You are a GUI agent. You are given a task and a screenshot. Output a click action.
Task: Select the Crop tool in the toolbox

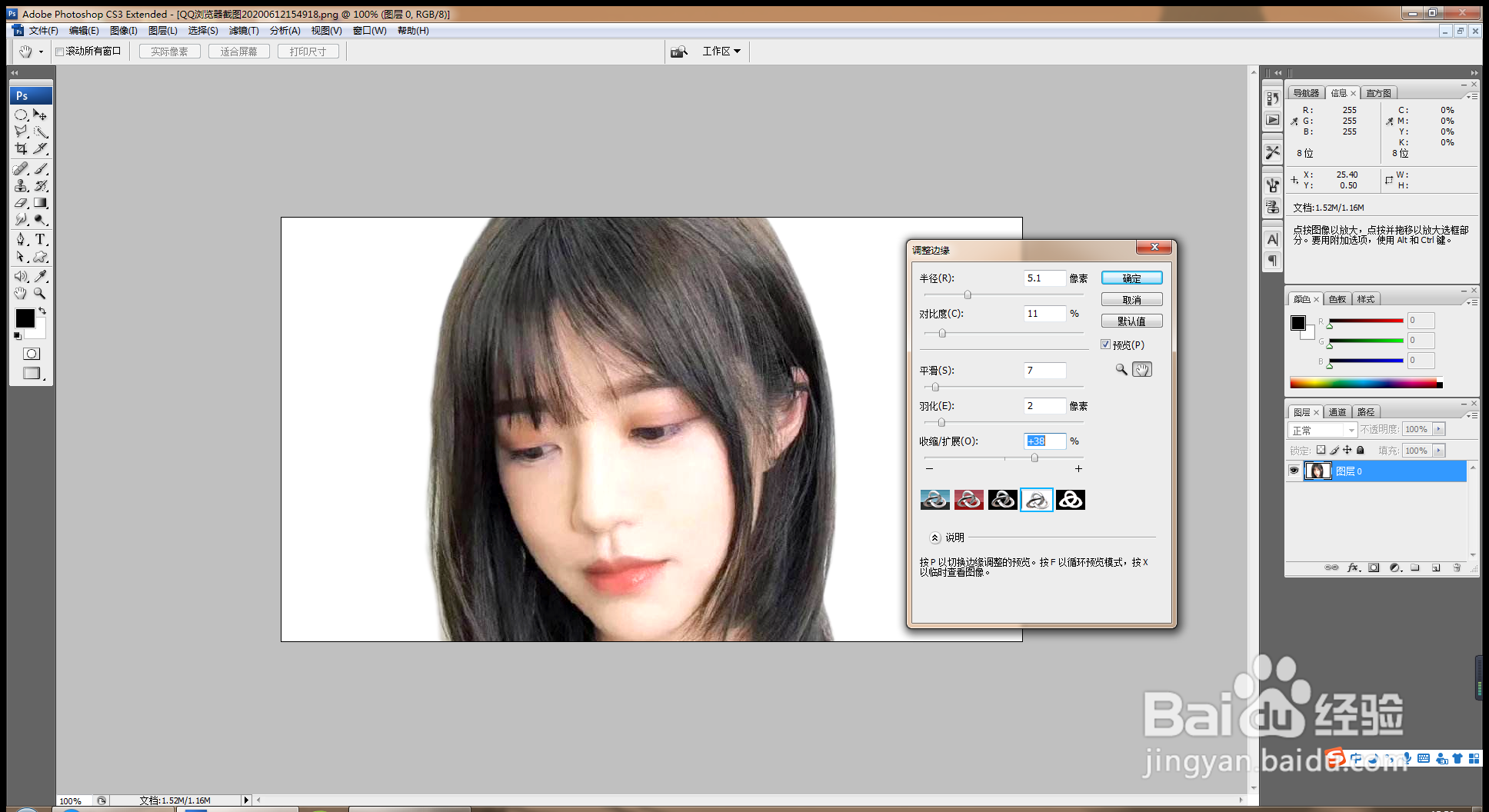[x=22, y=148]
